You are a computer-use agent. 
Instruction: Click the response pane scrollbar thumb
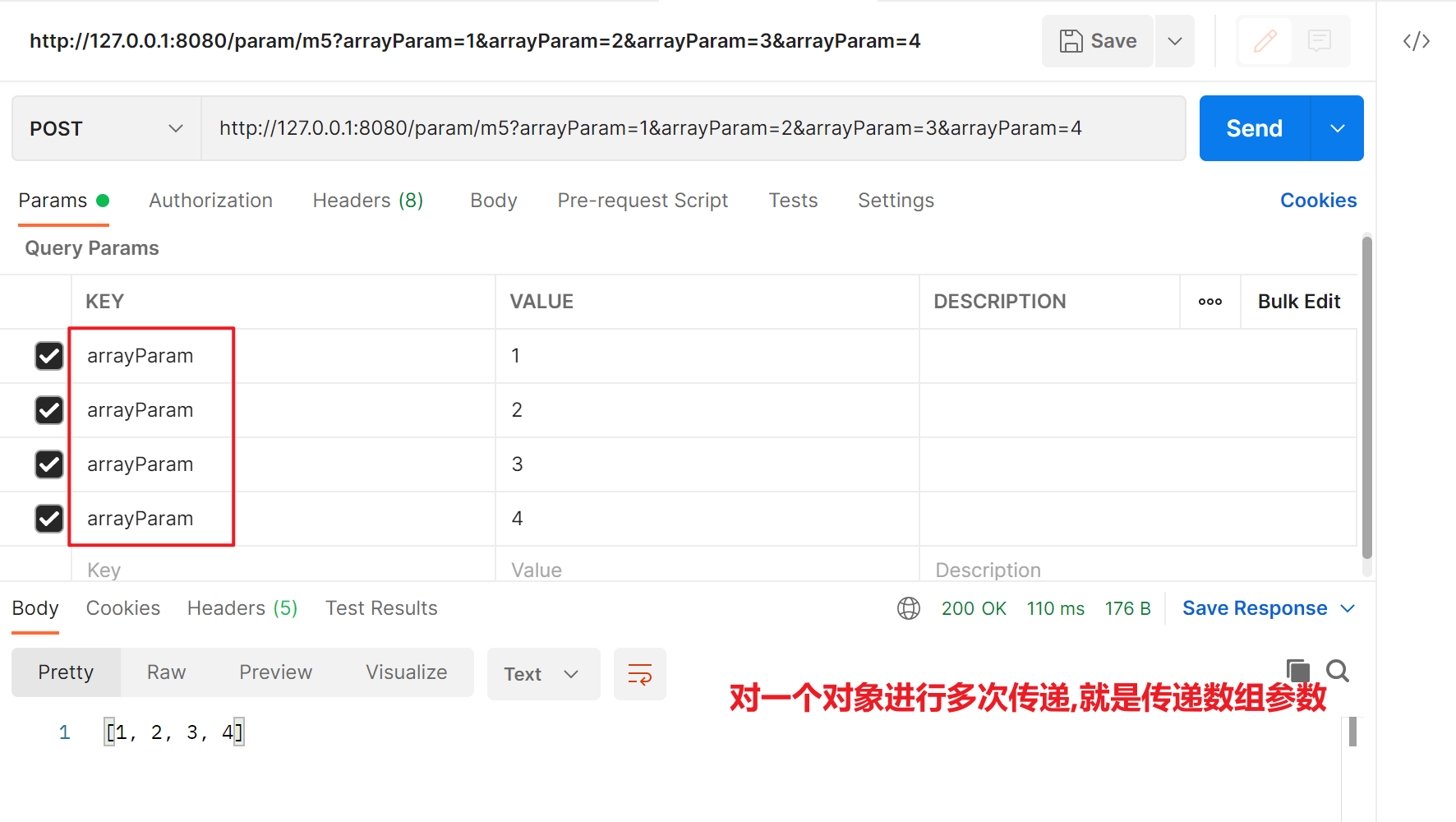pos(1352,732)
